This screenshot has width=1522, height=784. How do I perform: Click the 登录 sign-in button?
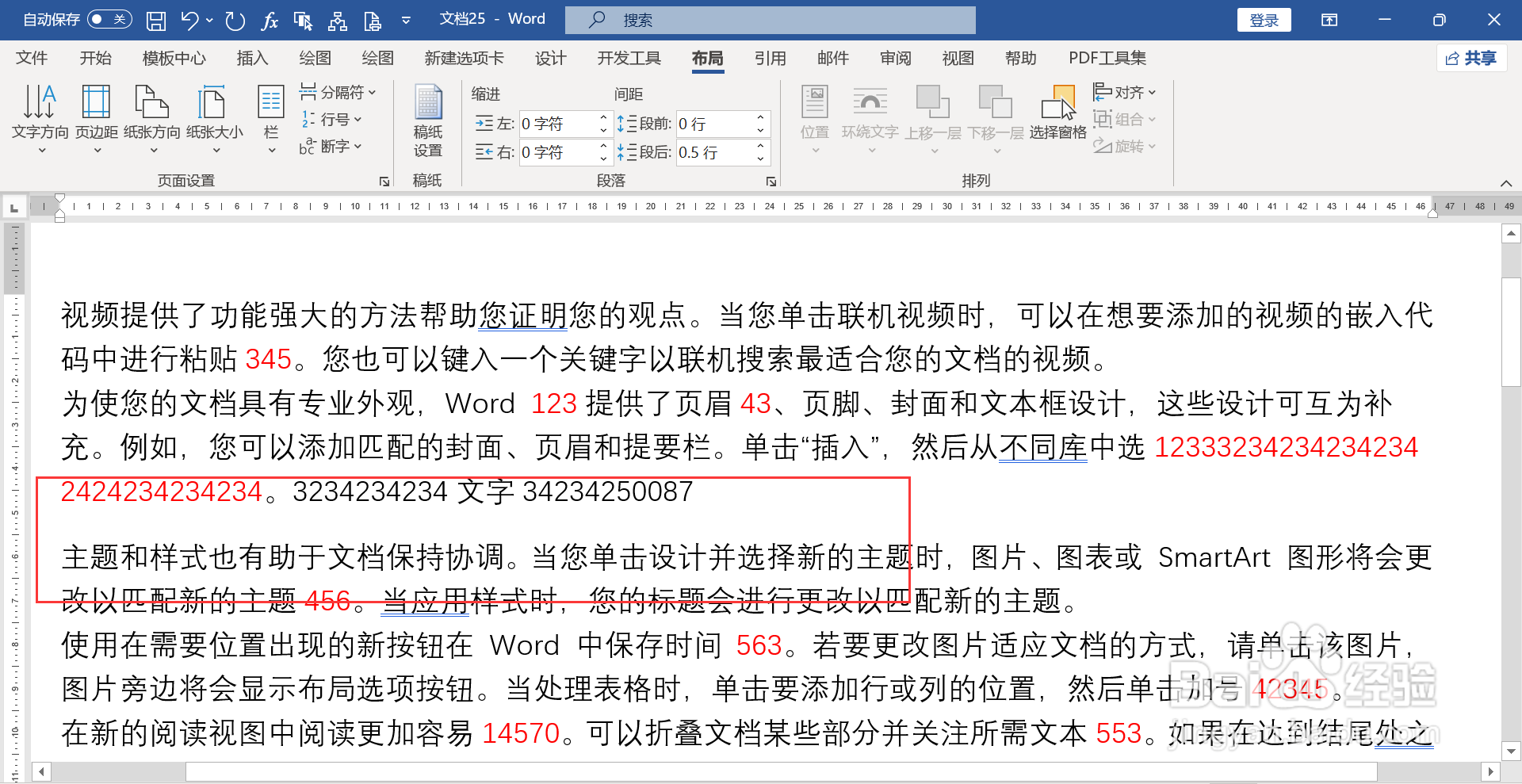1264,20
